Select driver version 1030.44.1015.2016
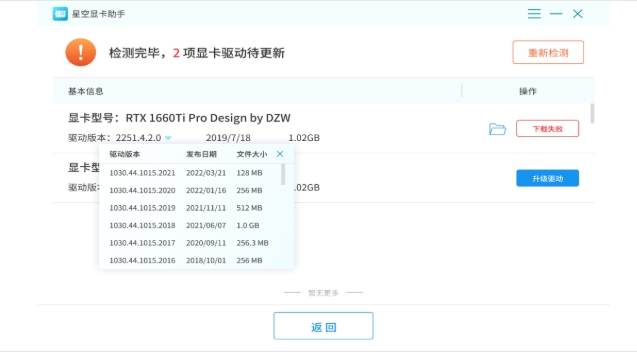The image size is (637, 360). click(x=142, y=260)
